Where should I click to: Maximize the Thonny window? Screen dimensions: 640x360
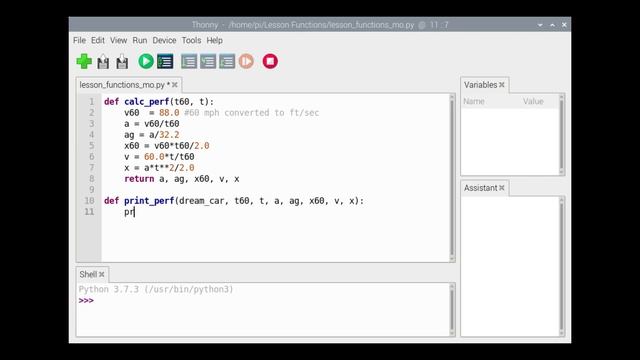point(552,25)
